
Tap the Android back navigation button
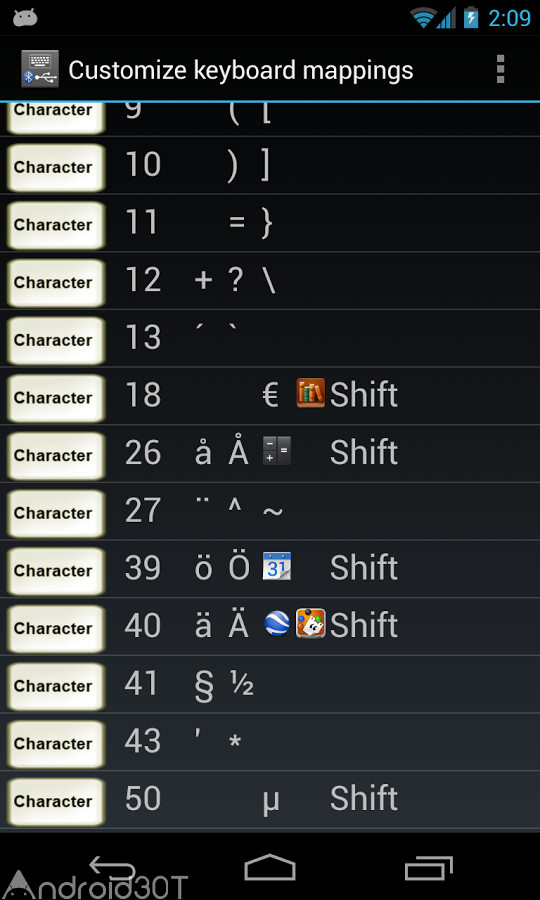tap(113, 867)
